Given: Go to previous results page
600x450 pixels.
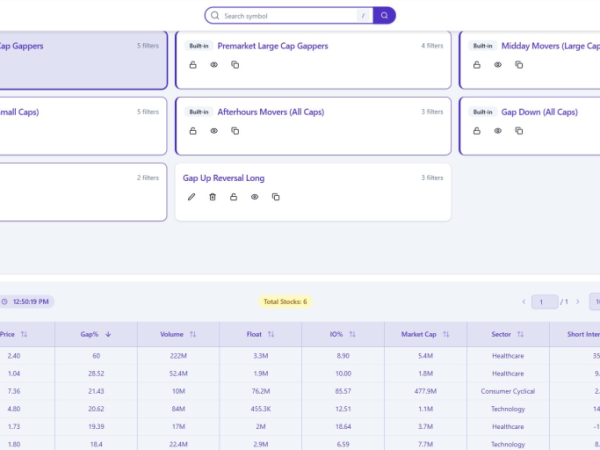Looking at the screenshot, I should click(x=522, y=301).
